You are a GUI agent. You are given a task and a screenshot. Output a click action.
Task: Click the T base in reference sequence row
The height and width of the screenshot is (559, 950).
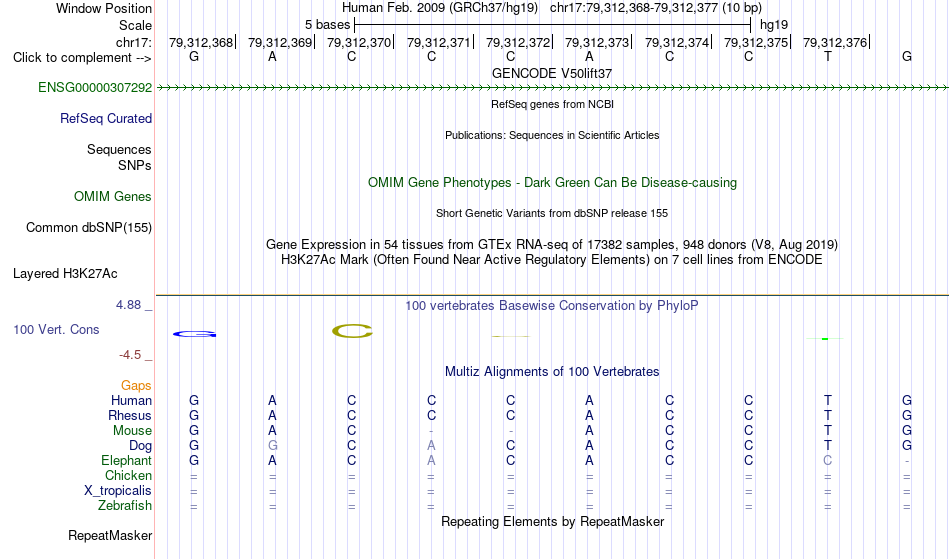click(828, 57)
